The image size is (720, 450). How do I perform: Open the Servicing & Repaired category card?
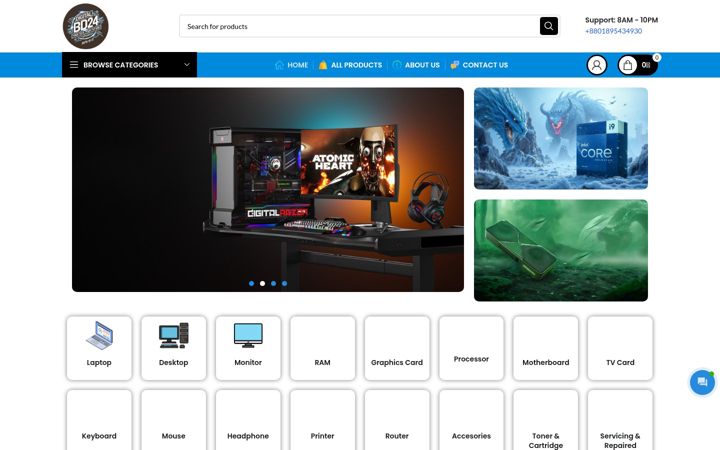620,420
